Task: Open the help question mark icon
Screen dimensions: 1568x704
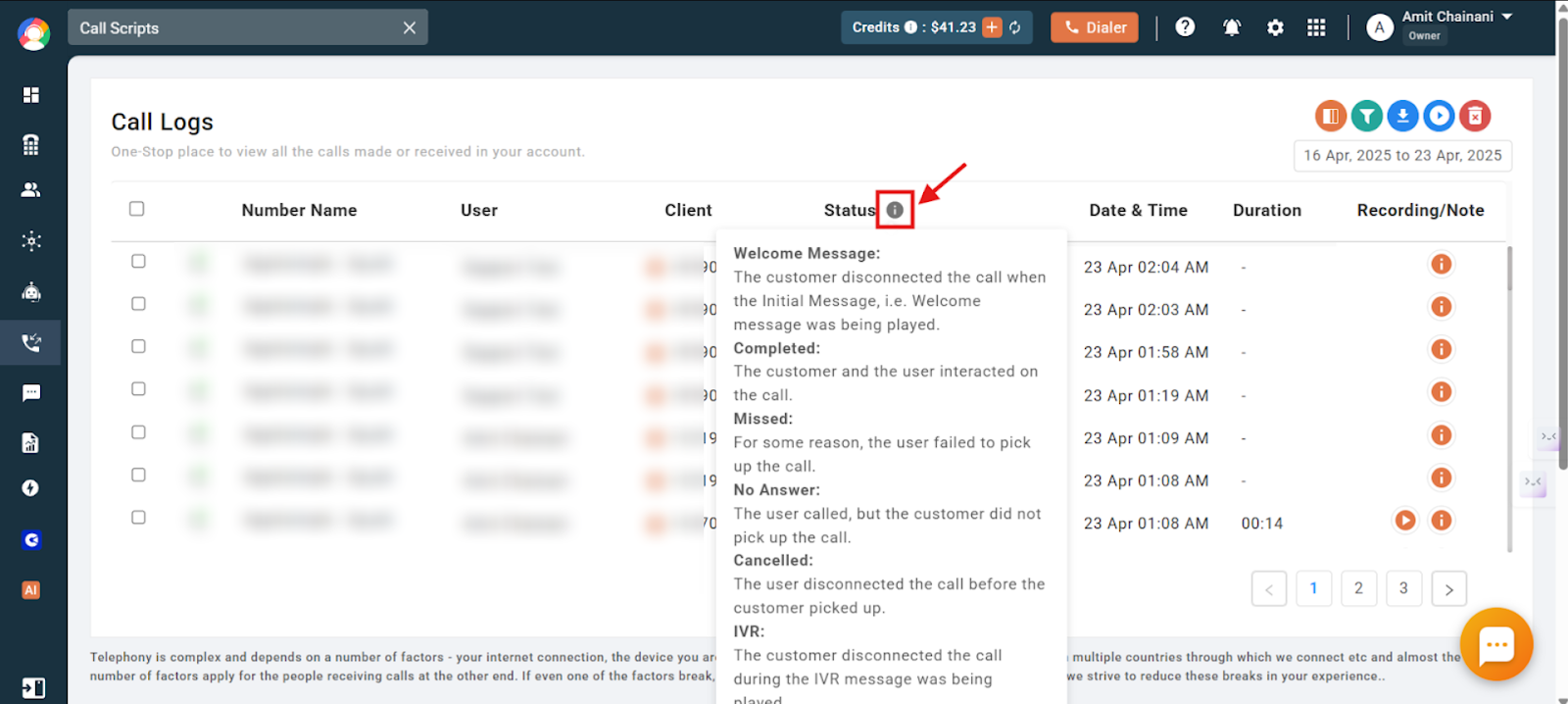Action: 1185,27
